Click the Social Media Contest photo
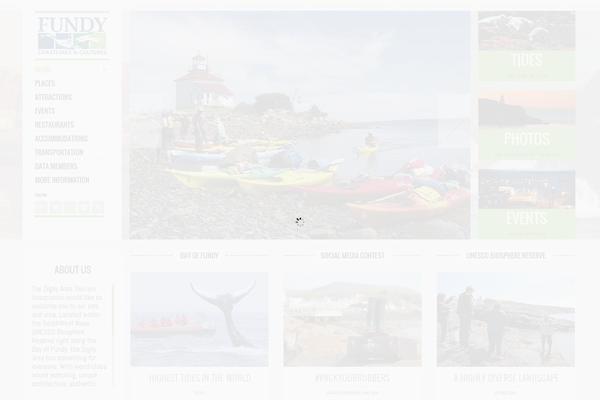The image size is (600, 400). 352,319
